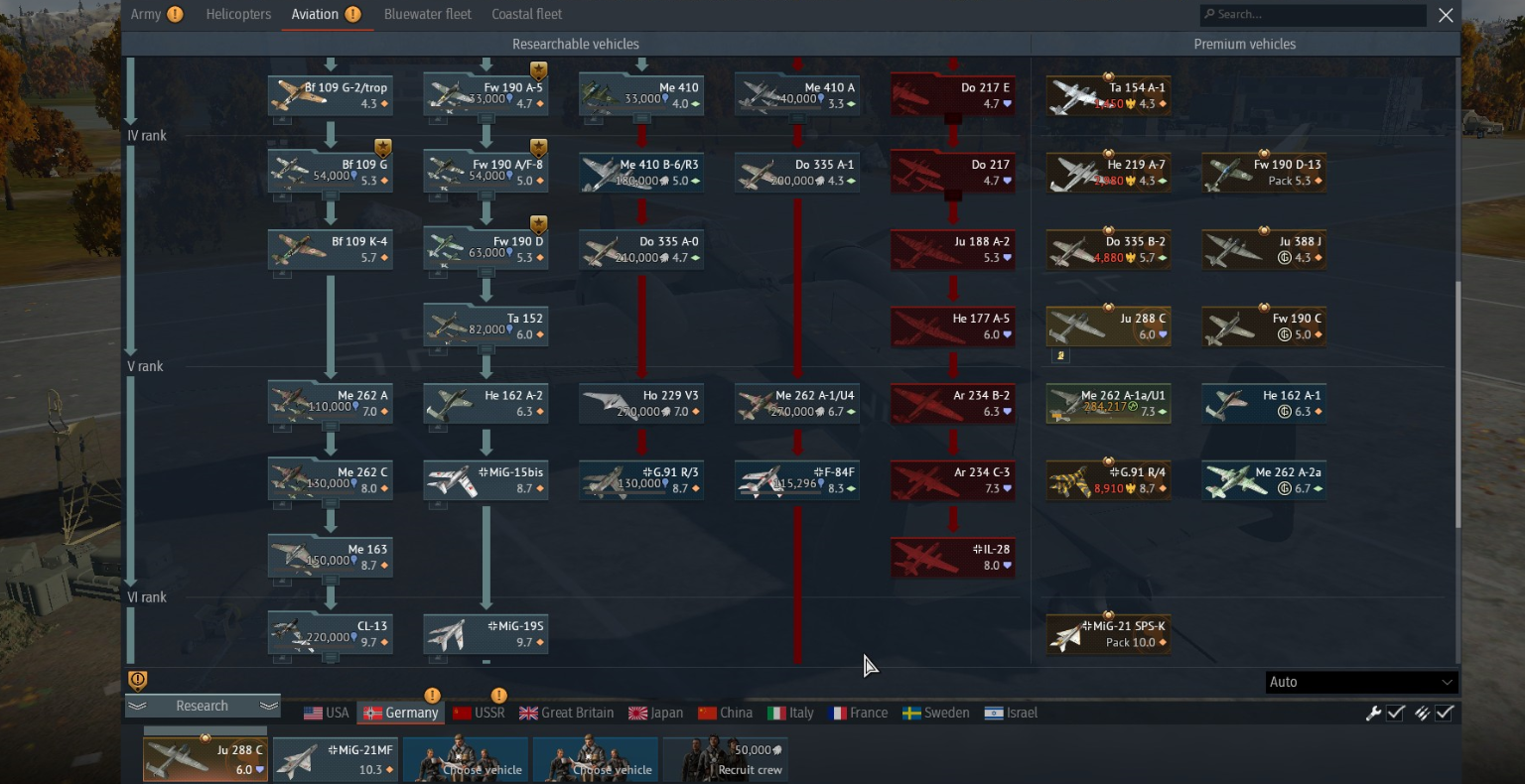The width and height of the screenshot is (1525, 784).
Task: Select the Do 335 A-1 card
Action: pos(797,173)
